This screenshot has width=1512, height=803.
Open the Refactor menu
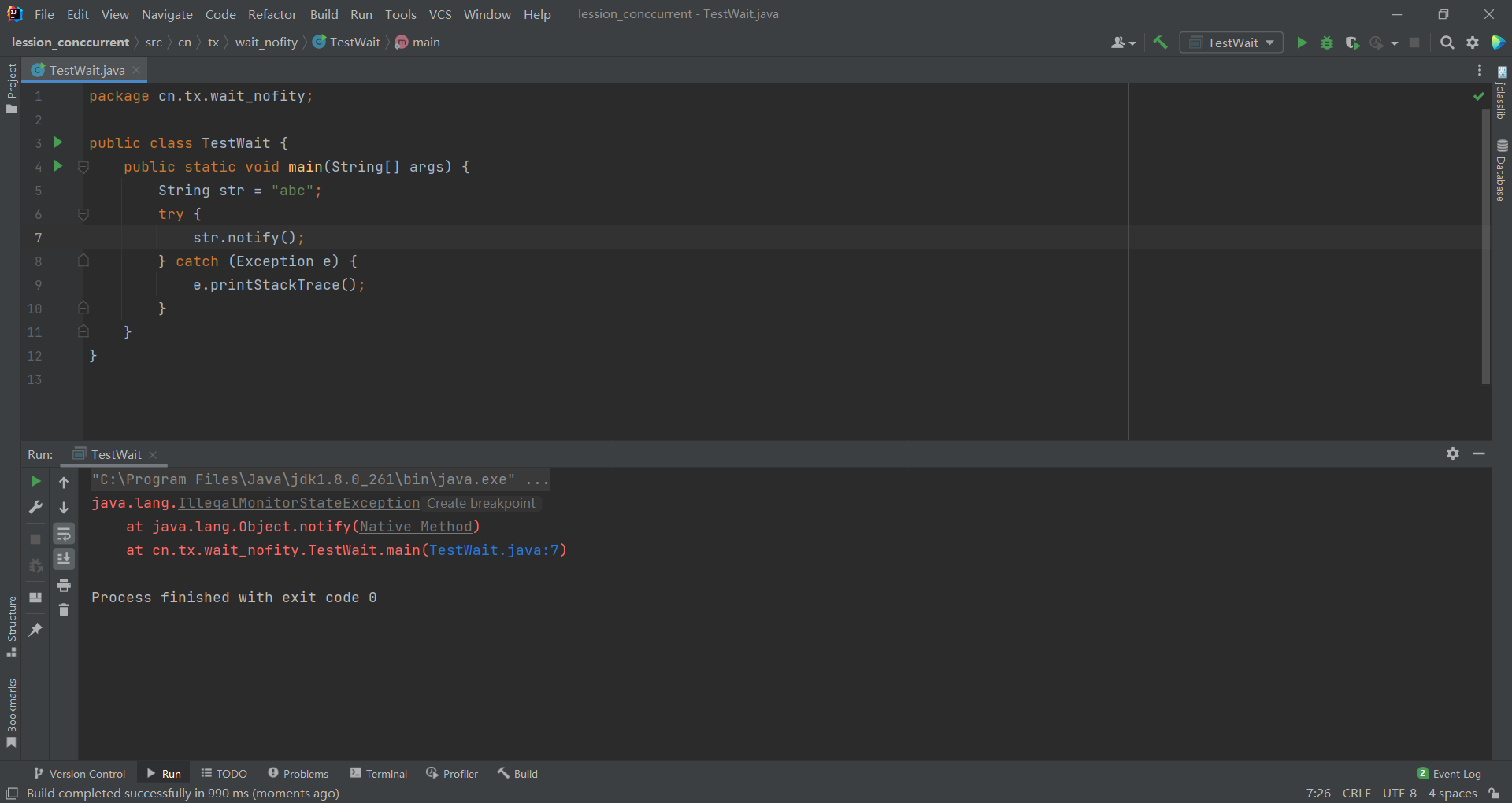point(272,14)
